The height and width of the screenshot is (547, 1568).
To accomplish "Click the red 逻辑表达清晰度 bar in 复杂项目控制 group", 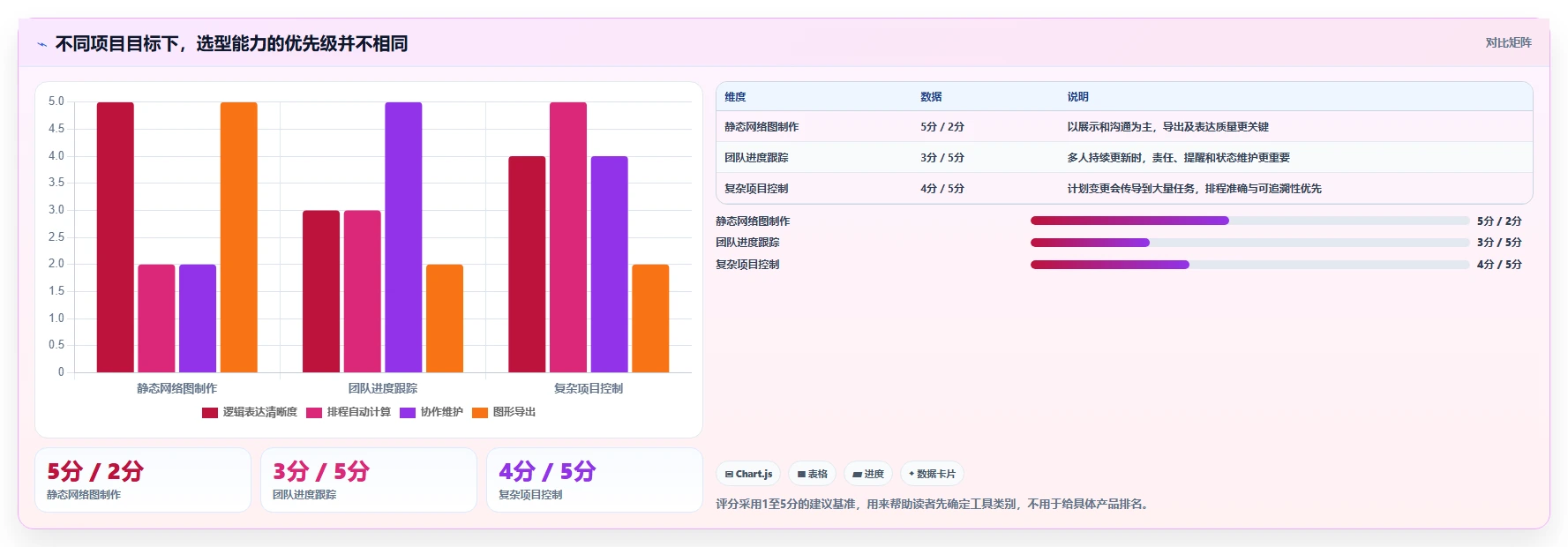I will tap(527, 265).
